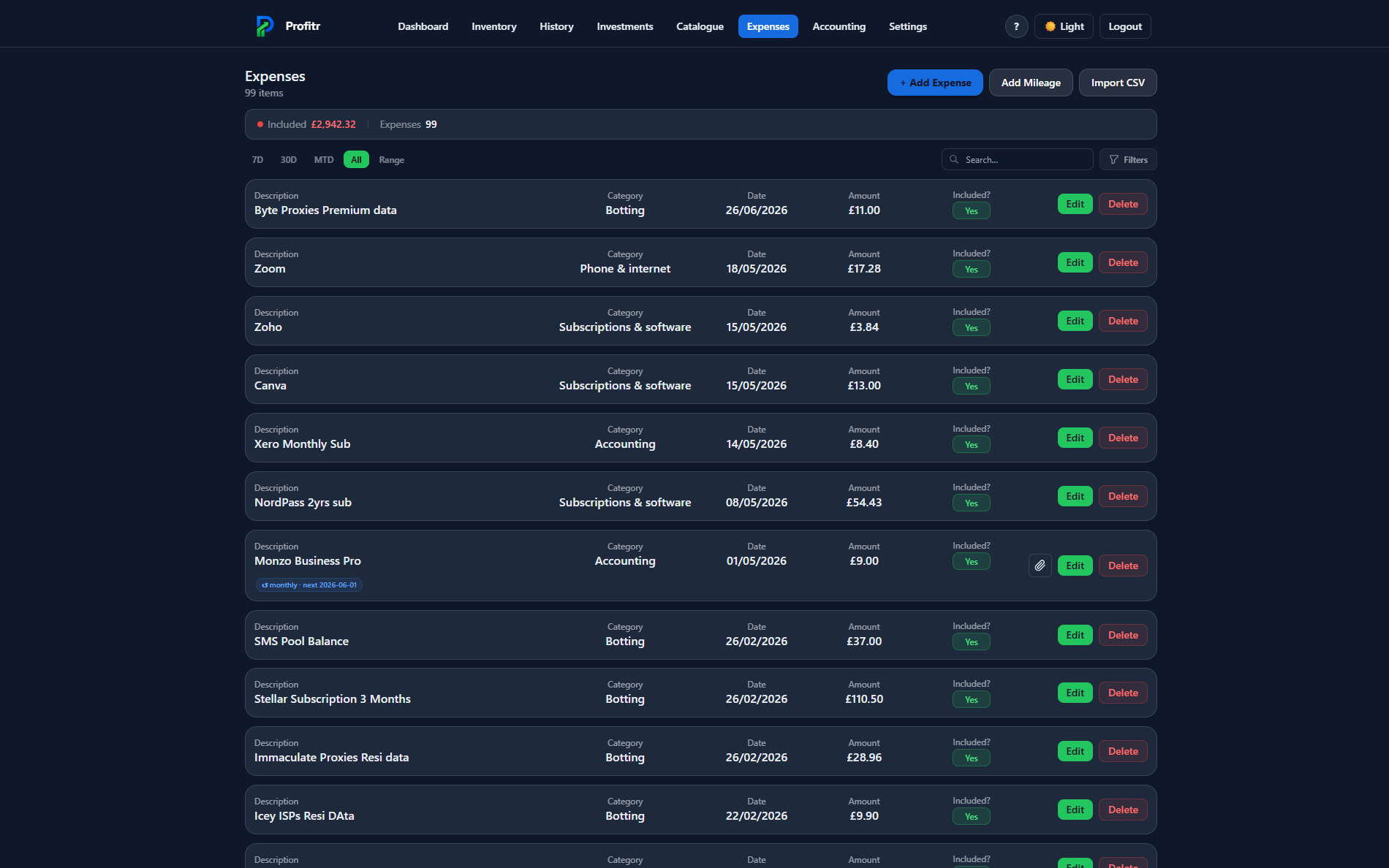Navigate to Investments
Viewport: 1389px width, 868px height.
pos(624,26)
